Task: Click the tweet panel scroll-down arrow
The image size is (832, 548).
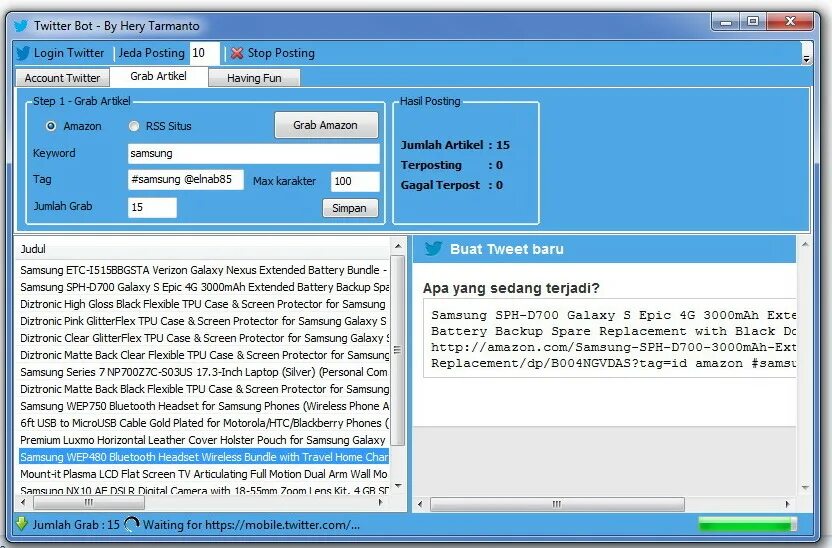Action: click(805, 488)
